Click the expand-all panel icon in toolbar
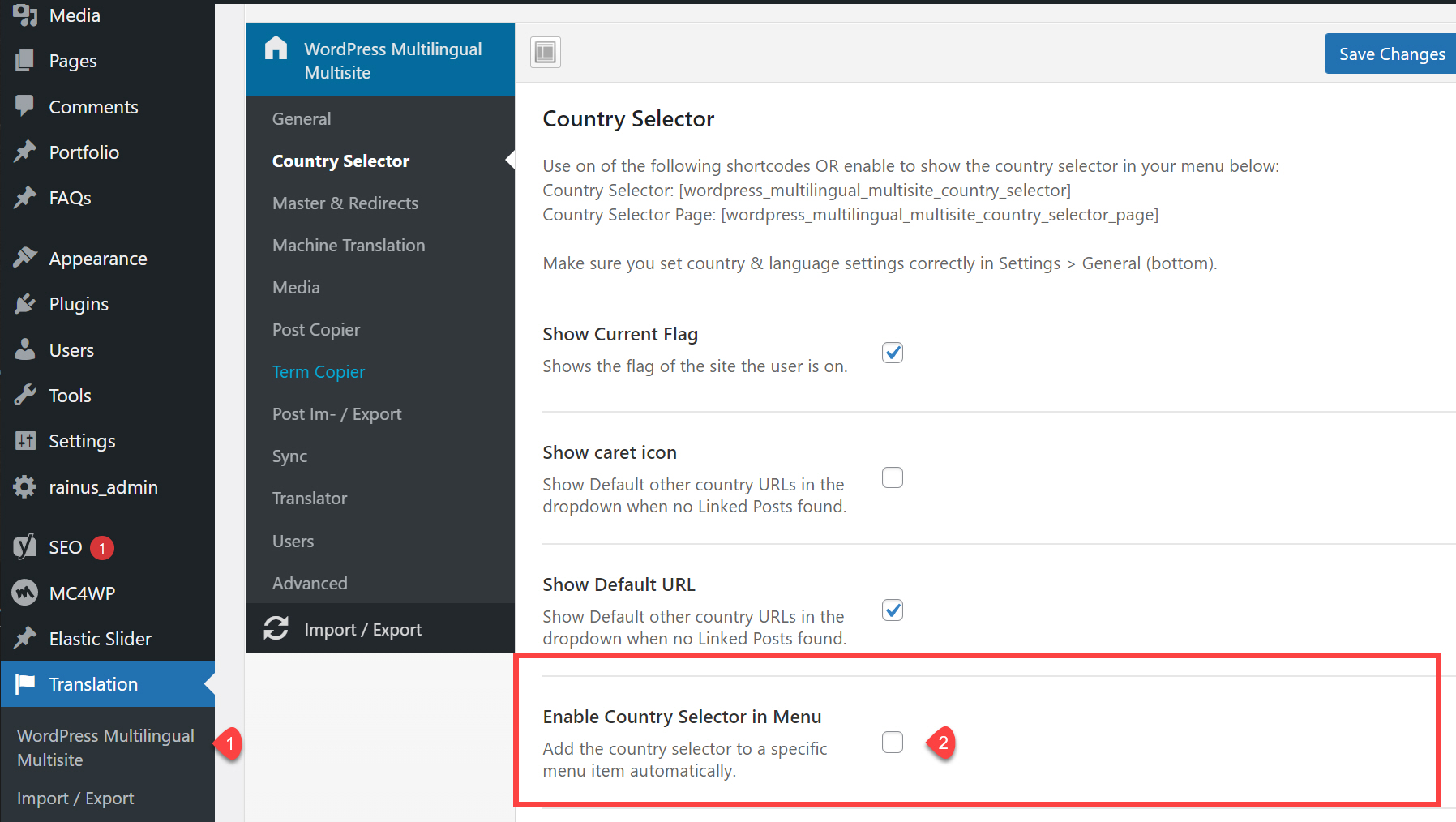The height and width of the screenshot is (822, 1456). [x=546, y=53]
